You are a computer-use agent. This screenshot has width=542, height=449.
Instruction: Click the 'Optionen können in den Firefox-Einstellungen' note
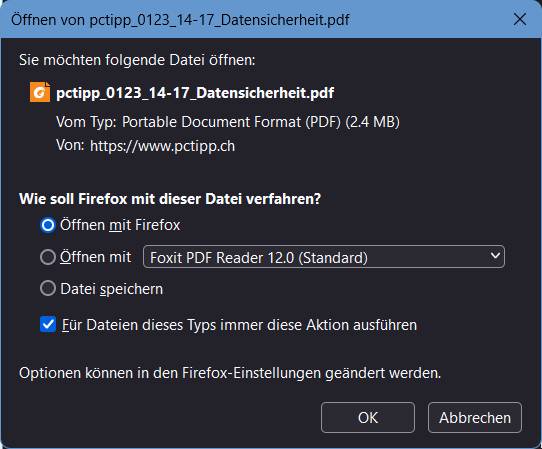[230, 373]
